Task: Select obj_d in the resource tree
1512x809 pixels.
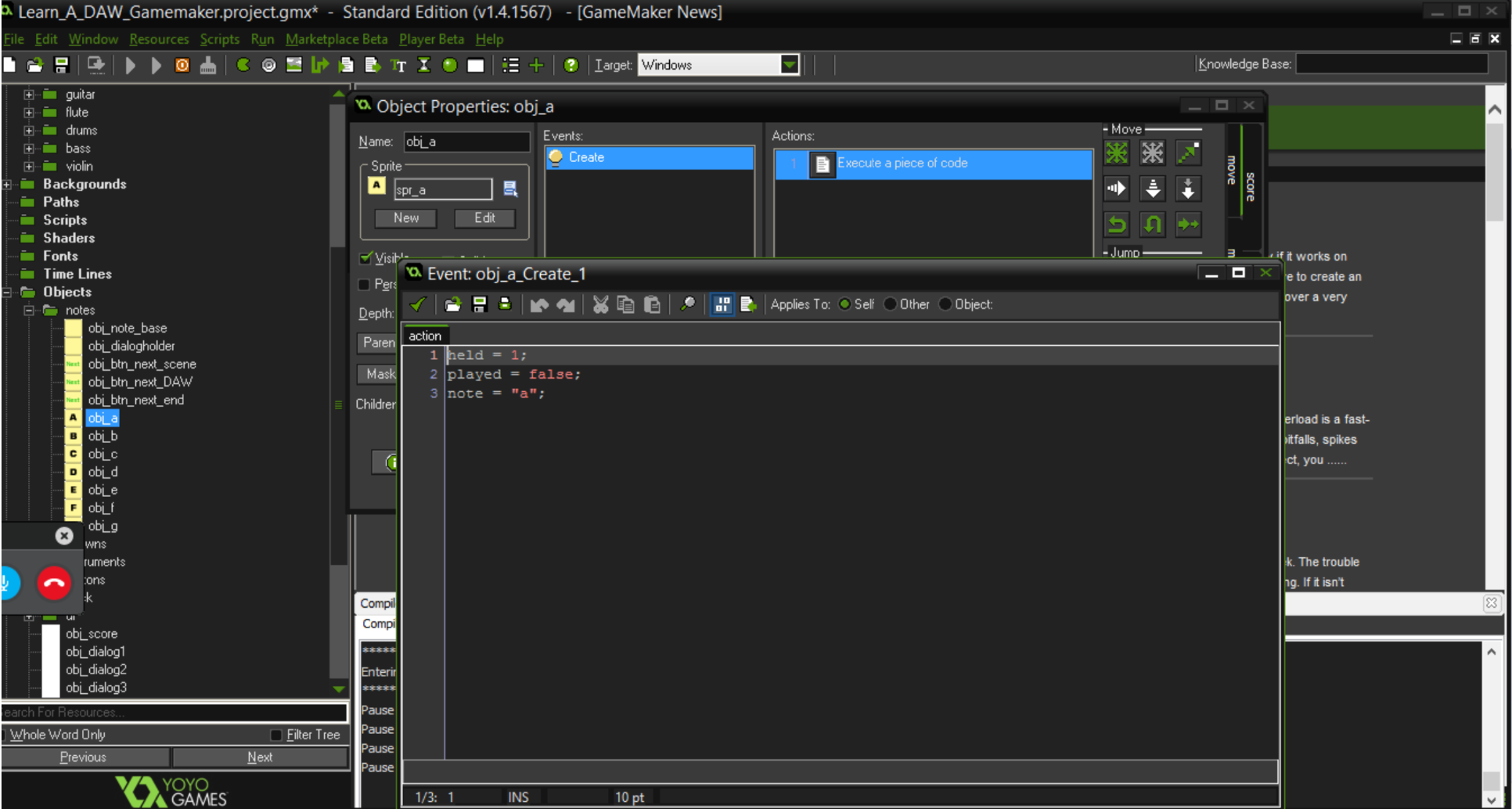Action: pyautogui.click(x=103, y=473)
